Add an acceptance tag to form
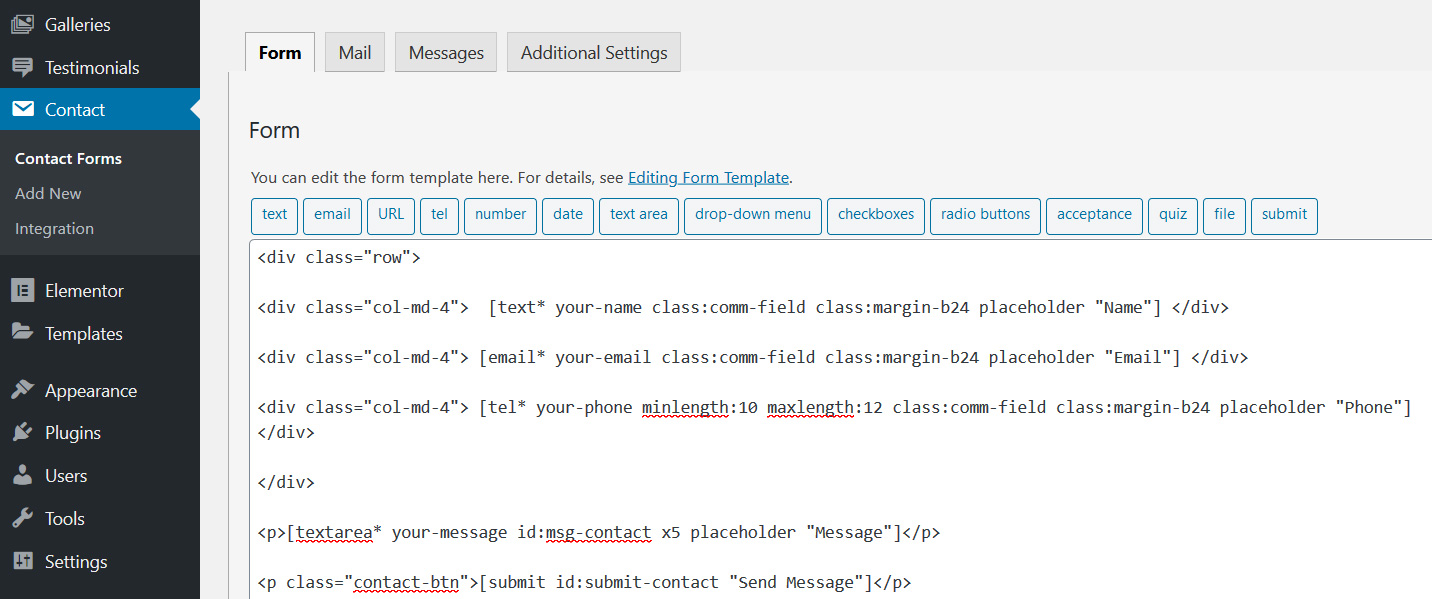The width and height of the screenshot is (1432, 599). pyautogui.click(x=1094, y=215)
